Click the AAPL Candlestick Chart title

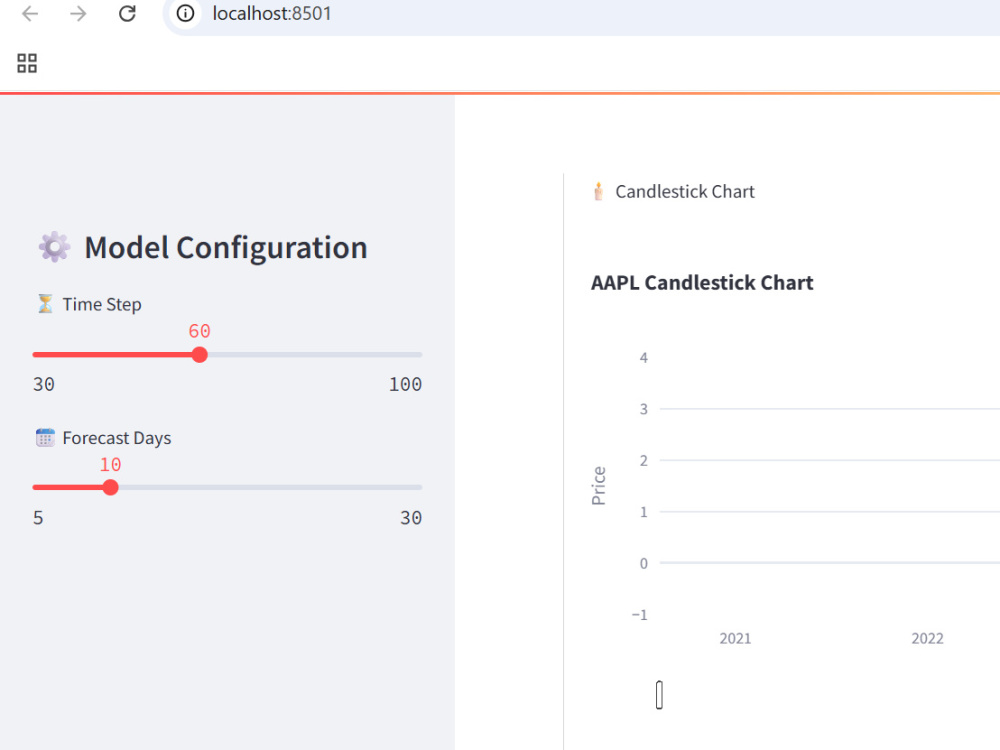tap(702, 283)
